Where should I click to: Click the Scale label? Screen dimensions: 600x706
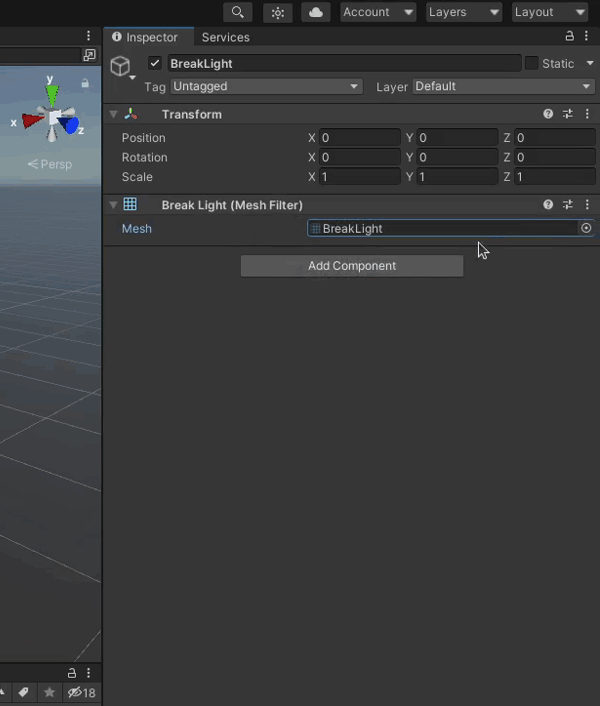point(137,177)
